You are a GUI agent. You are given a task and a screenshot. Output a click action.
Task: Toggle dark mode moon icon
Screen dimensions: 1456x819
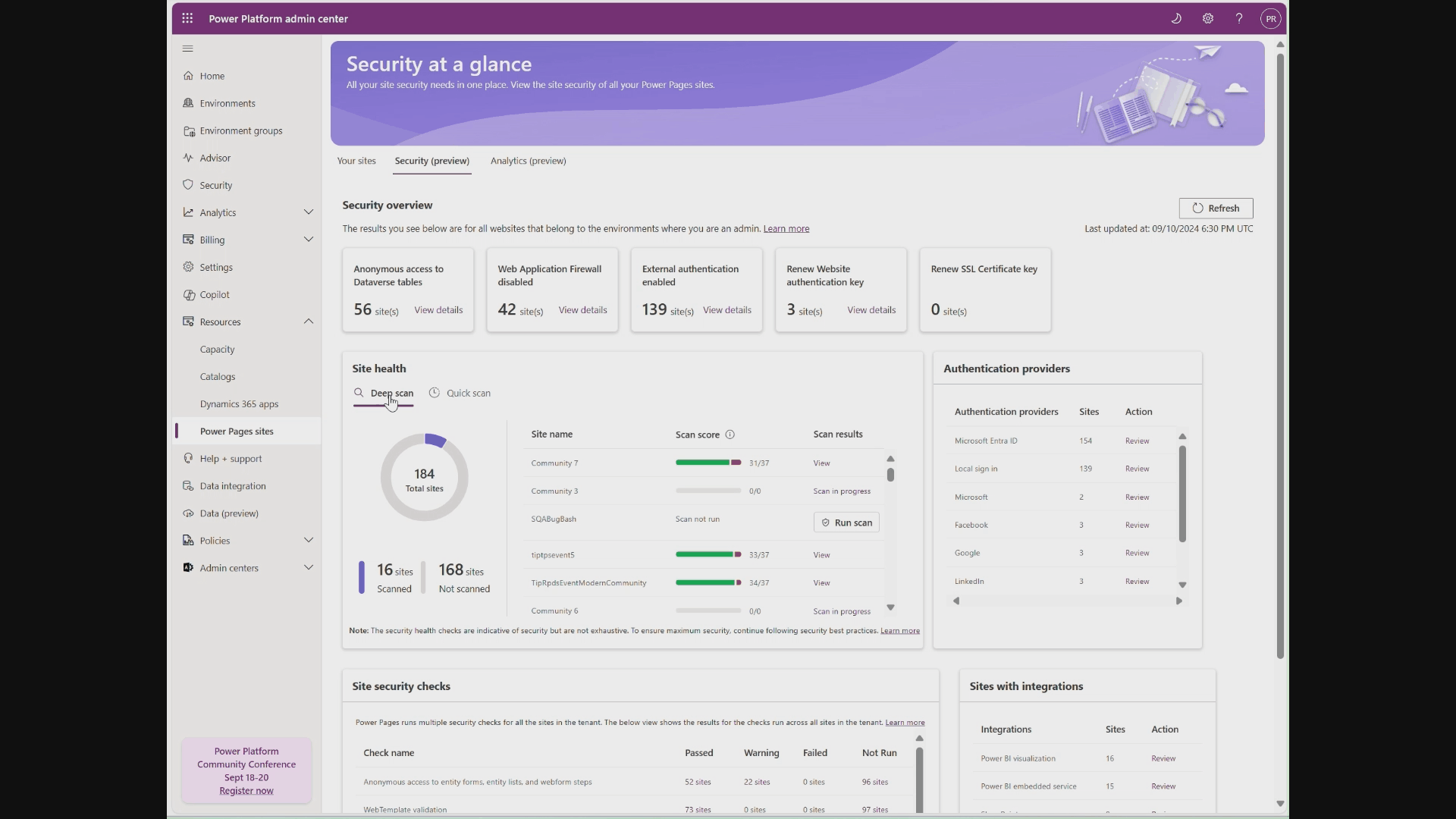click(1176, 18)
